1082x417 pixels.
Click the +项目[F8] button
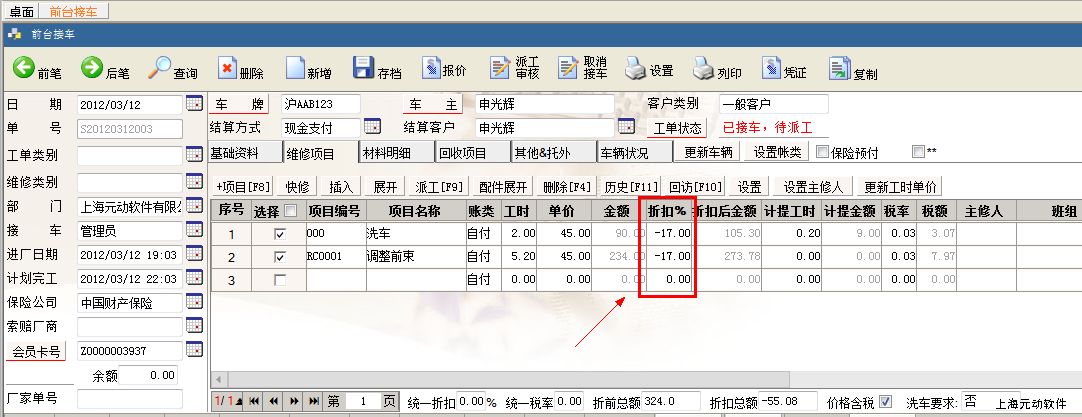click(x=243, y=187)
